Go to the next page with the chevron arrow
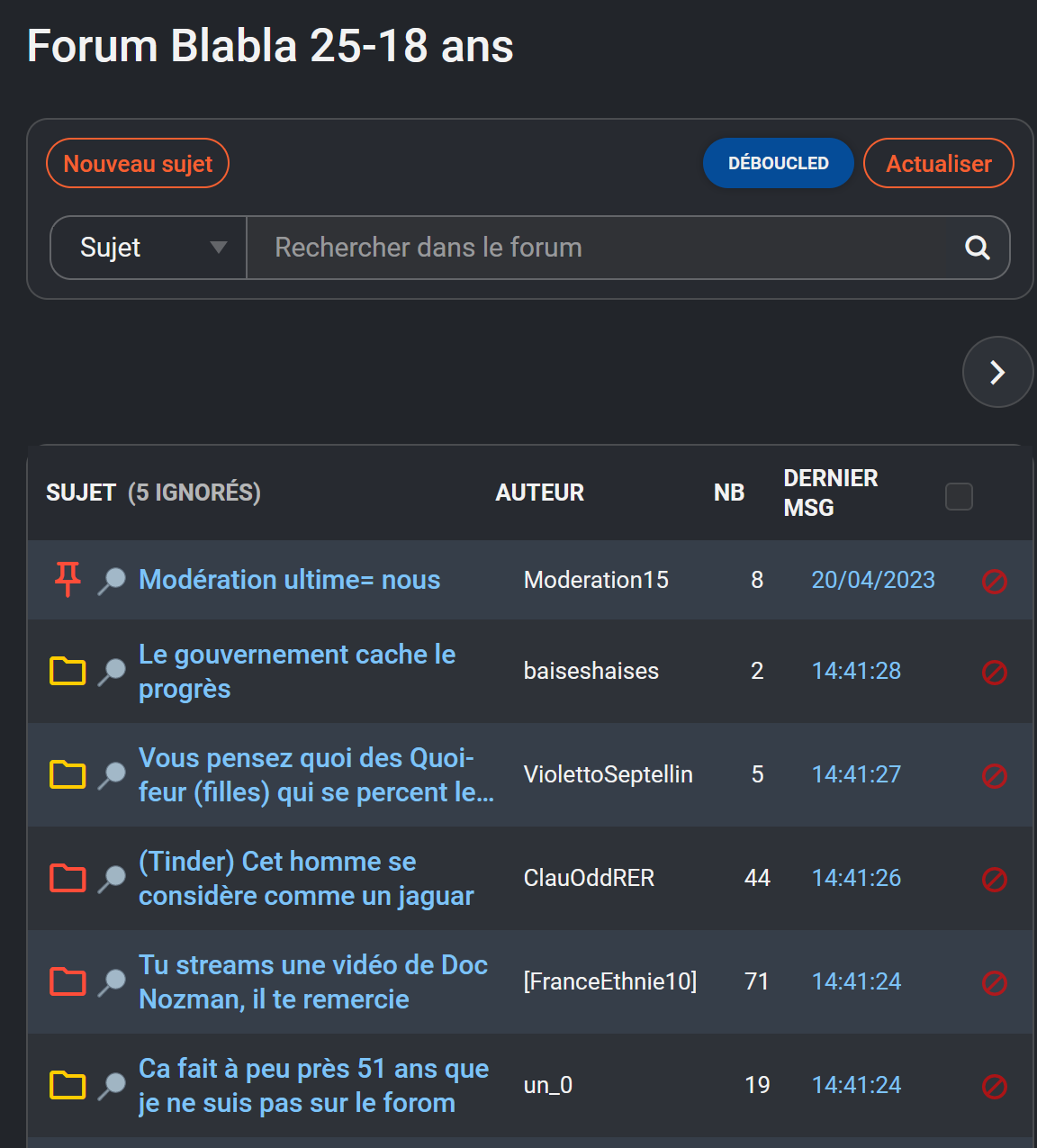The image size is (1037, 1148). click(x=997, y=372)
